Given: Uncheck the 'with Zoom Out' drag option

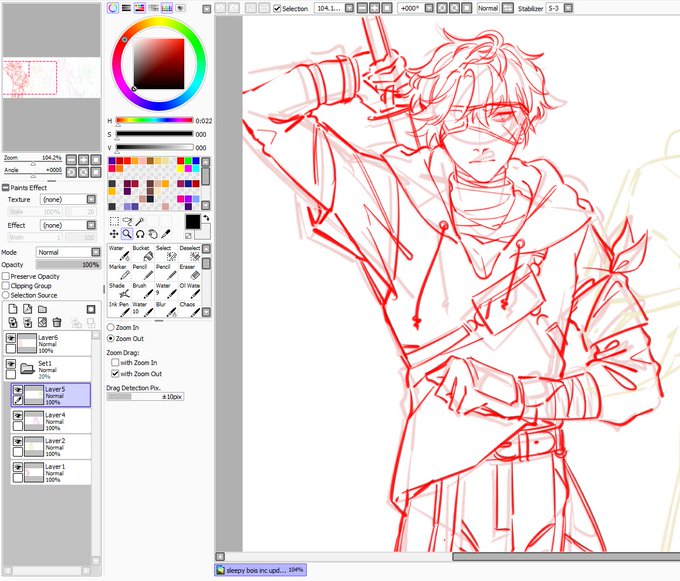Looking at the screenshot, I should [115, 373].
